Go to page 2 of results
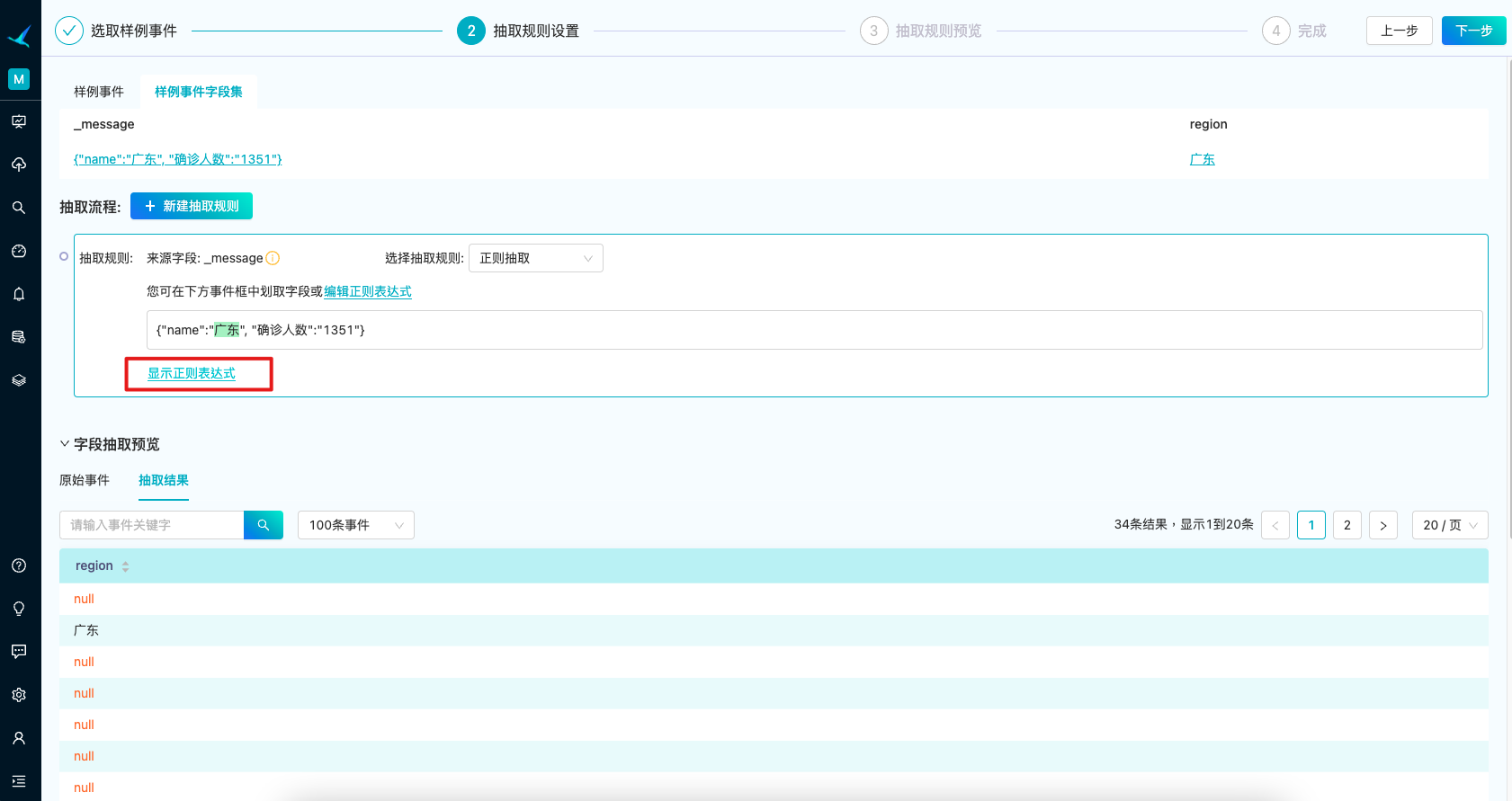The width and height of the screenshot is (1512, 801). (x=1347, y=525)
